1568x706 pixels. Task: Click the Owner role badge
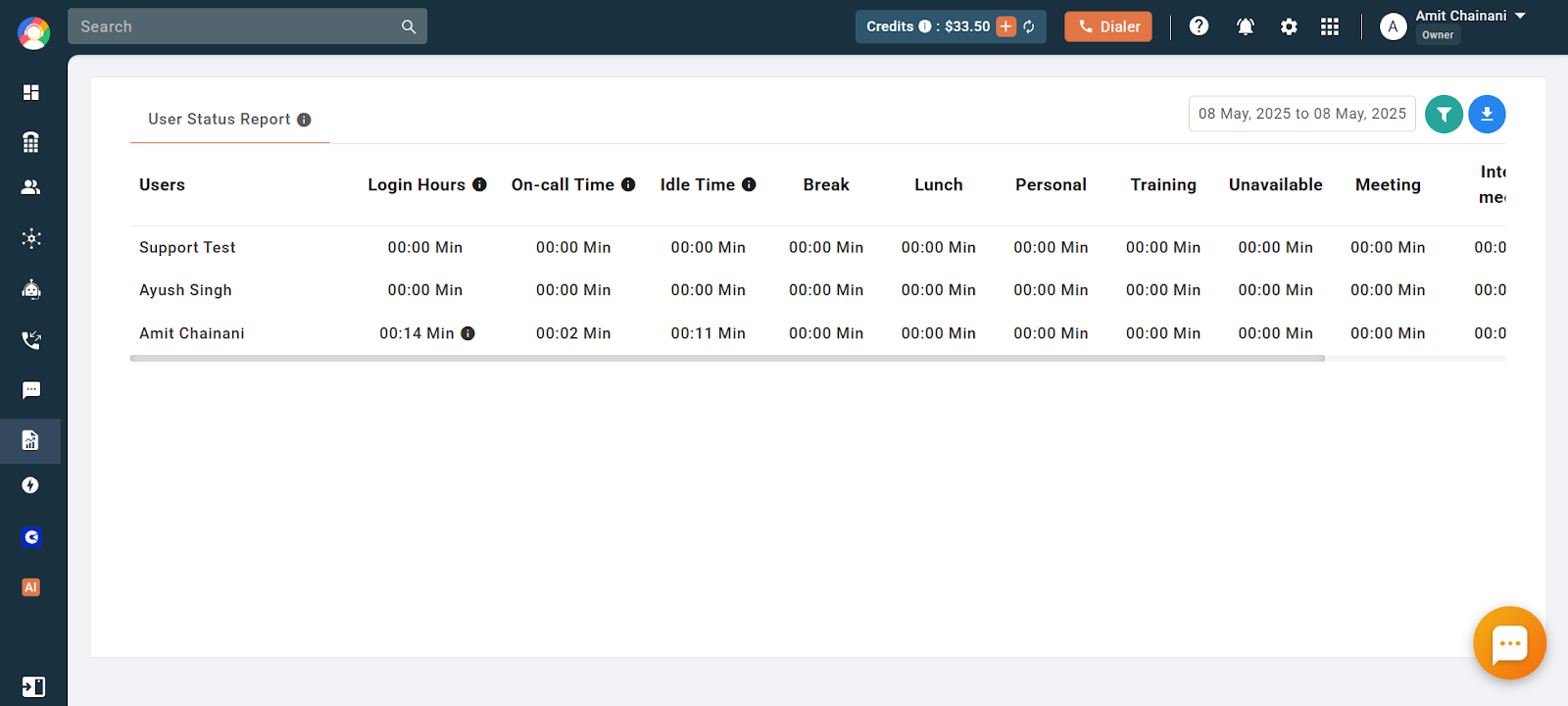point(1438,35)
